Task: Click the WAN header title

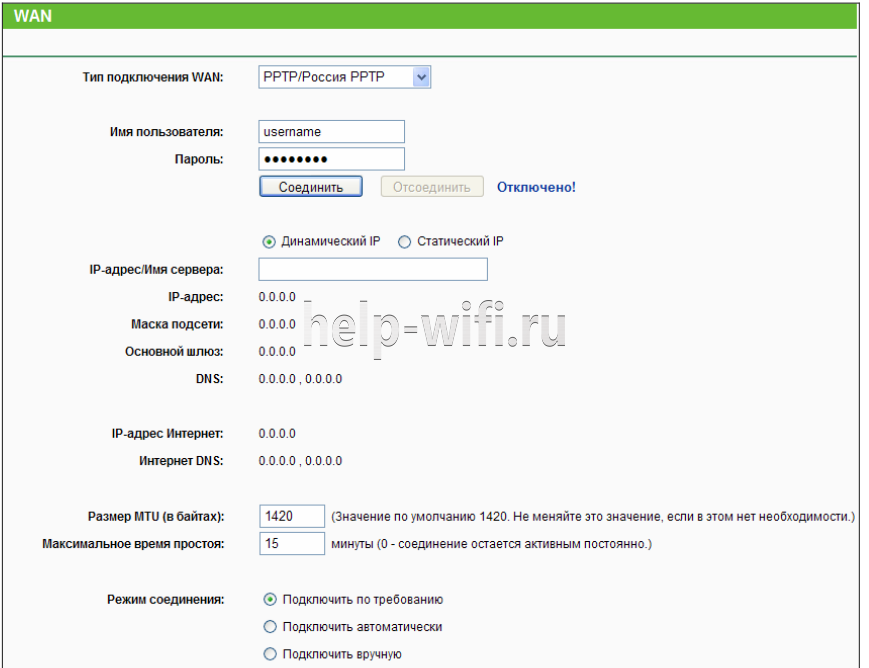Action: [x=34, y=16]
